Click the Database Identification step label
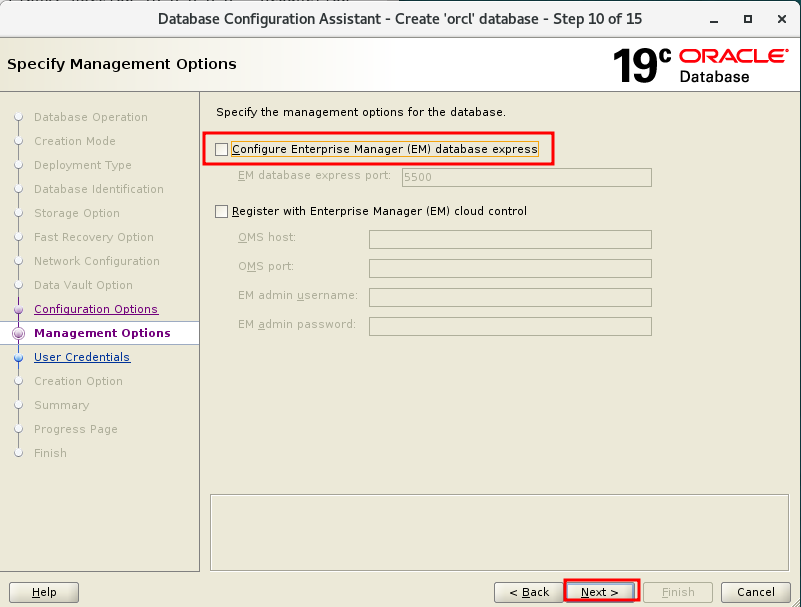Screen dimensions: 801x607 click(x=99, y=189)
